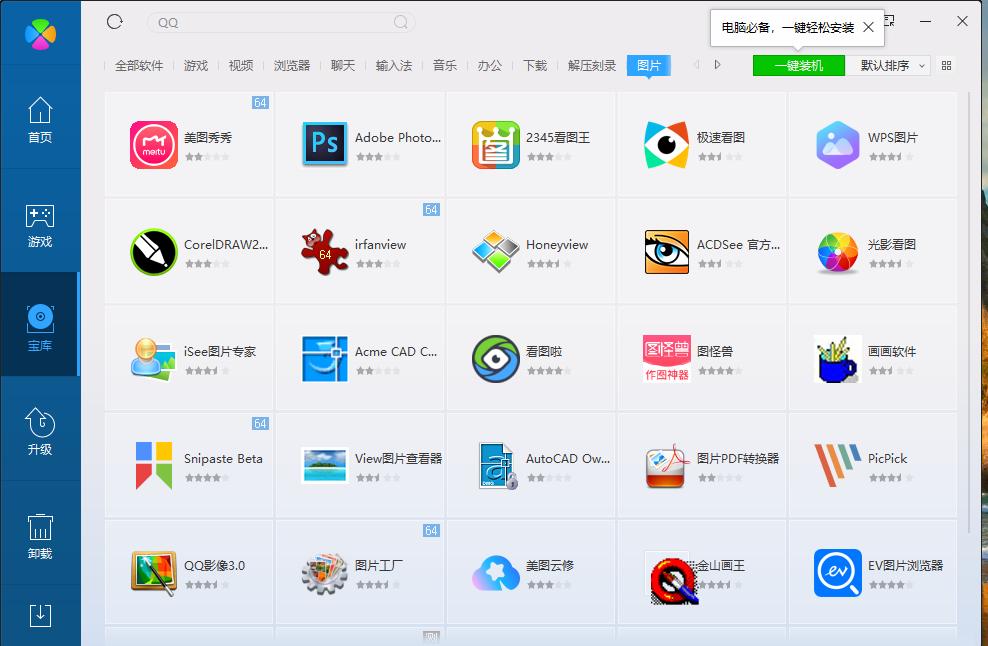Open the 默认排序 sorting dropdown

[x=888, y=65]
